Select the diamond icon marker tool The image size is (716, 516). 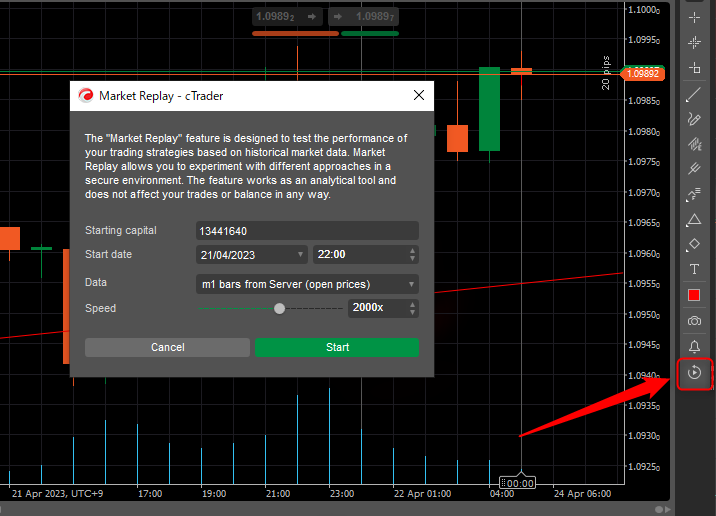click(694, 244)
